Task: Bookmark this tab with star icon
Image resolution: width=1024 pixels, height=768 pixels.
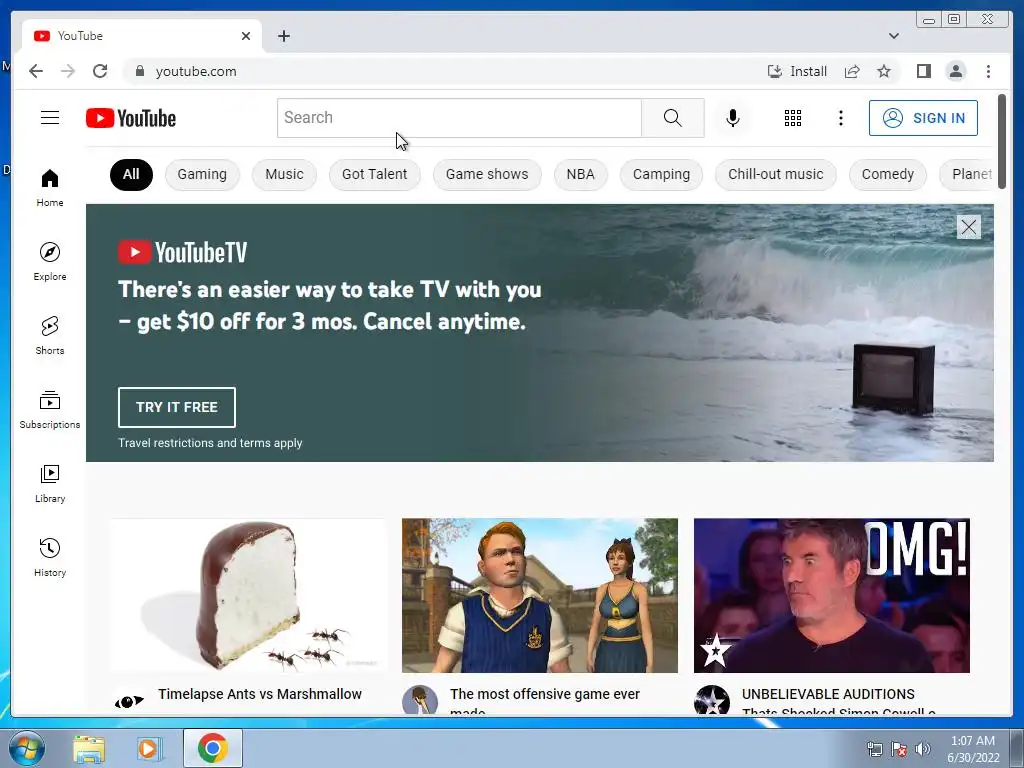Action: tap(884, 71)
